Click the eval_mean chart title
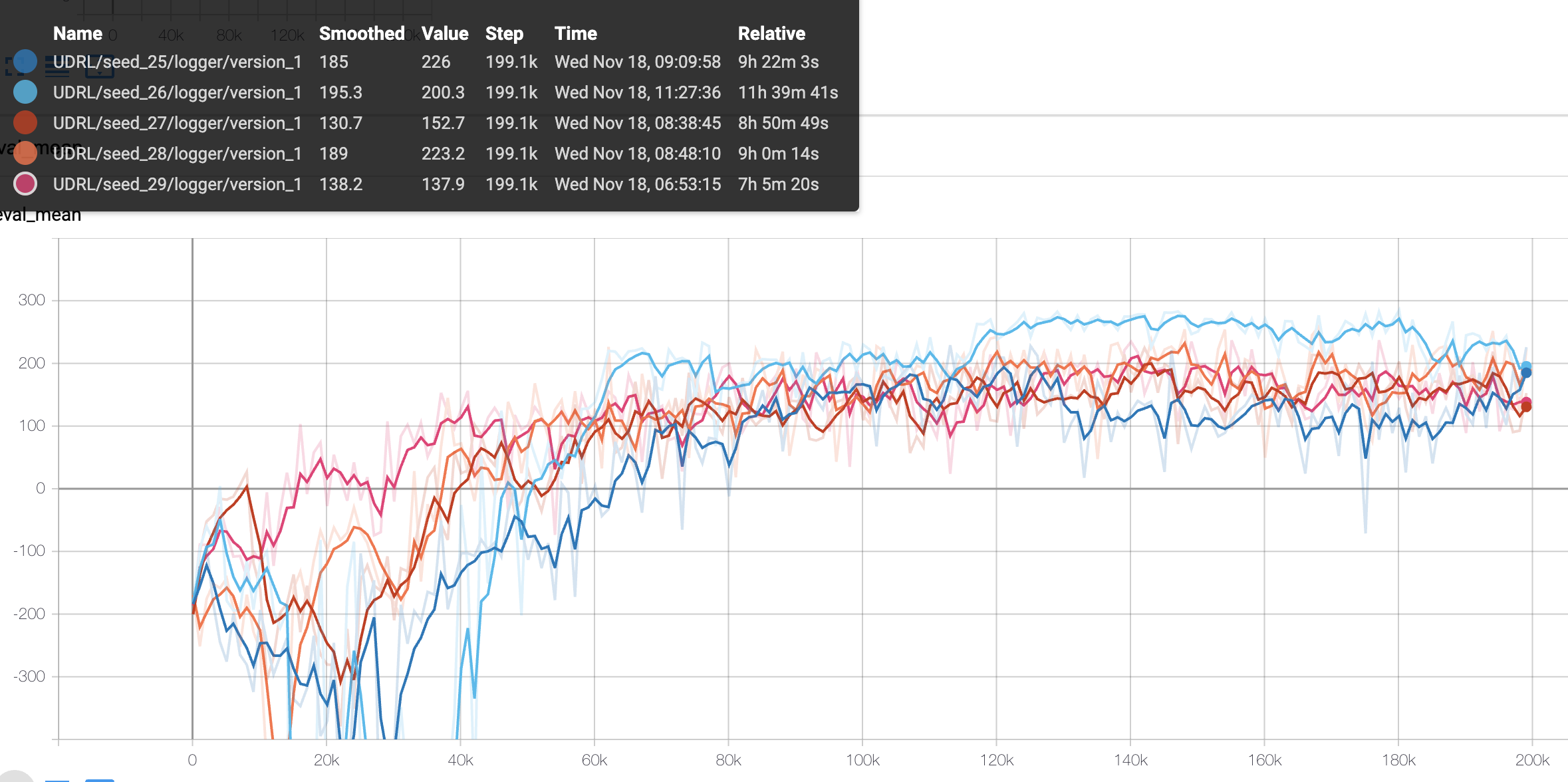 click(x=40, y=215)
